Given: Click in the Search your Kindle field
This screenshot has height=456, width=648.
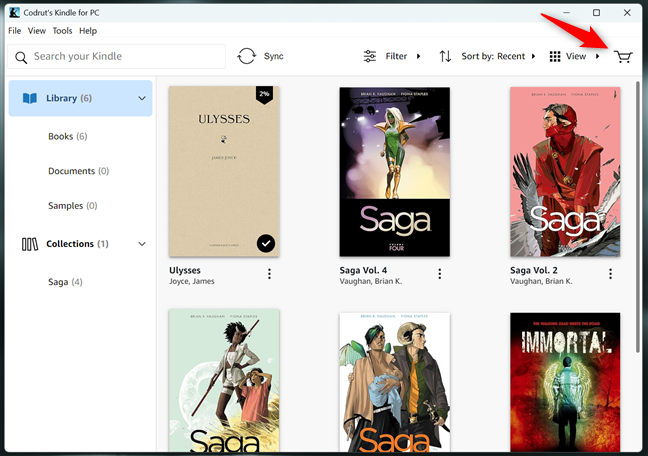Looking at the screenshot, I should coord(117,57).
